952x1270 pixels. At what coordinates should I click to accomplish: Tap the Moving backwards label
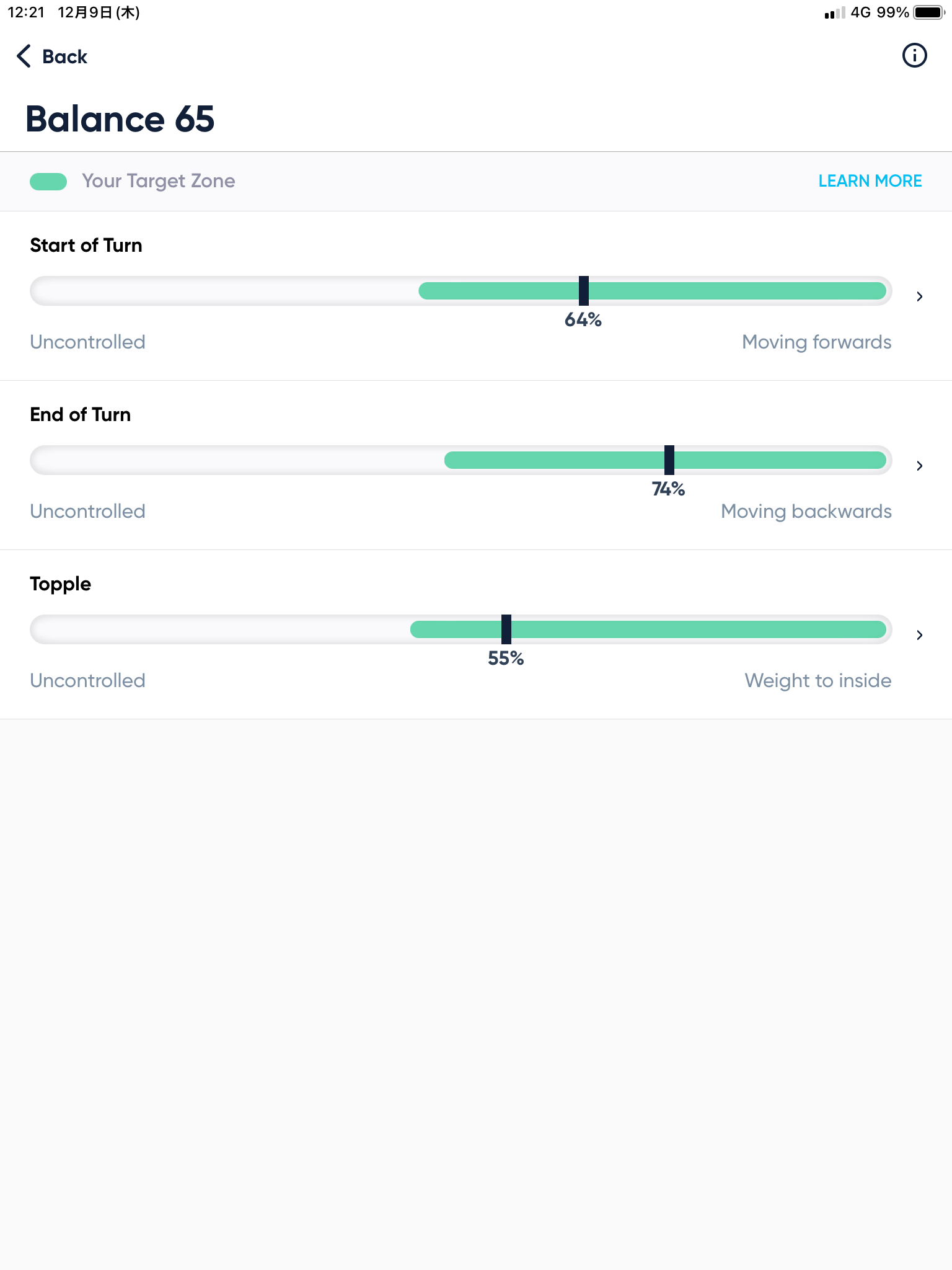point(806,512)
